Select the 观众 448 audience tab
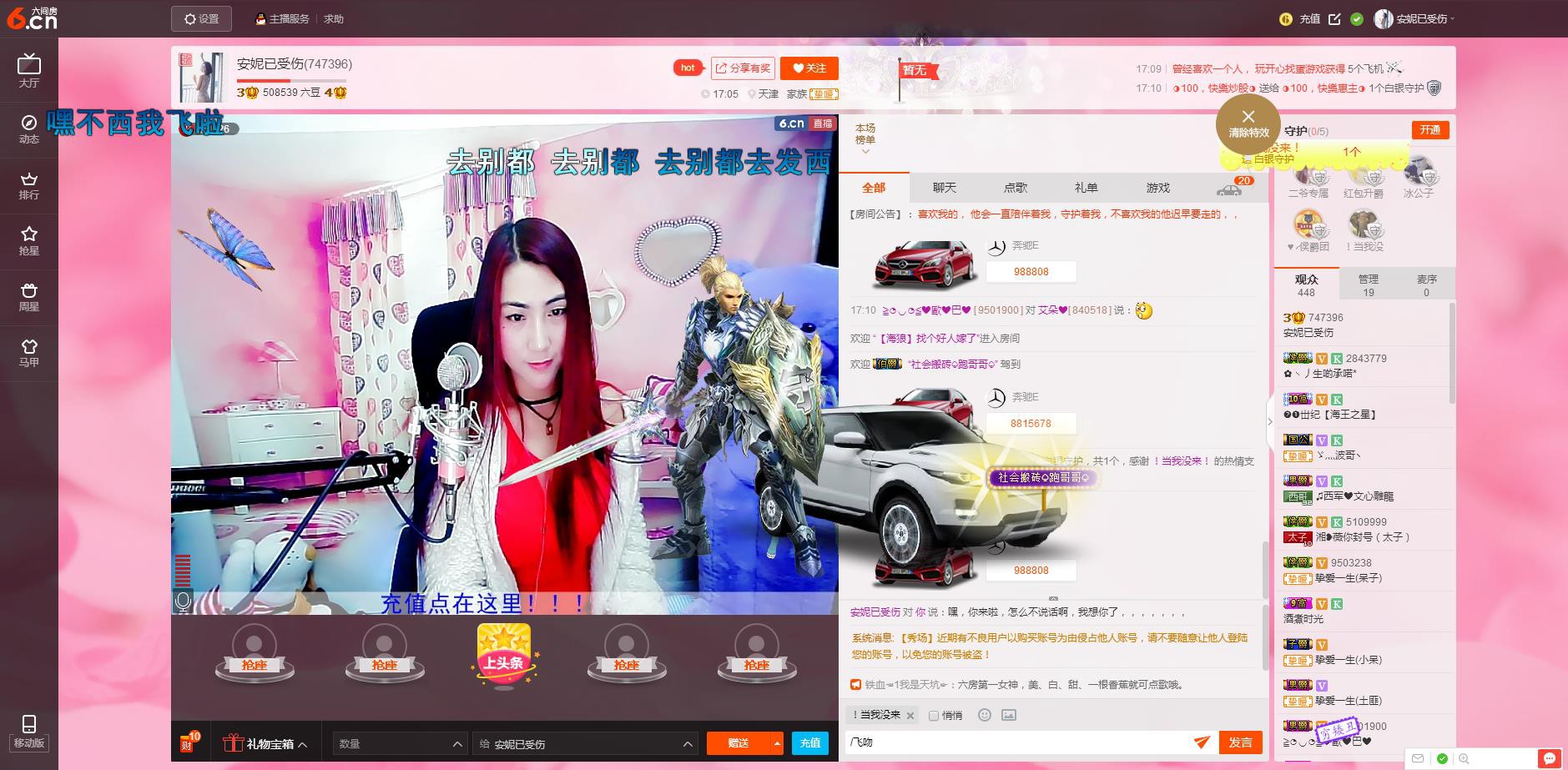The height and width of the screenshot is (770, 1568). [x=1306, y=285]
